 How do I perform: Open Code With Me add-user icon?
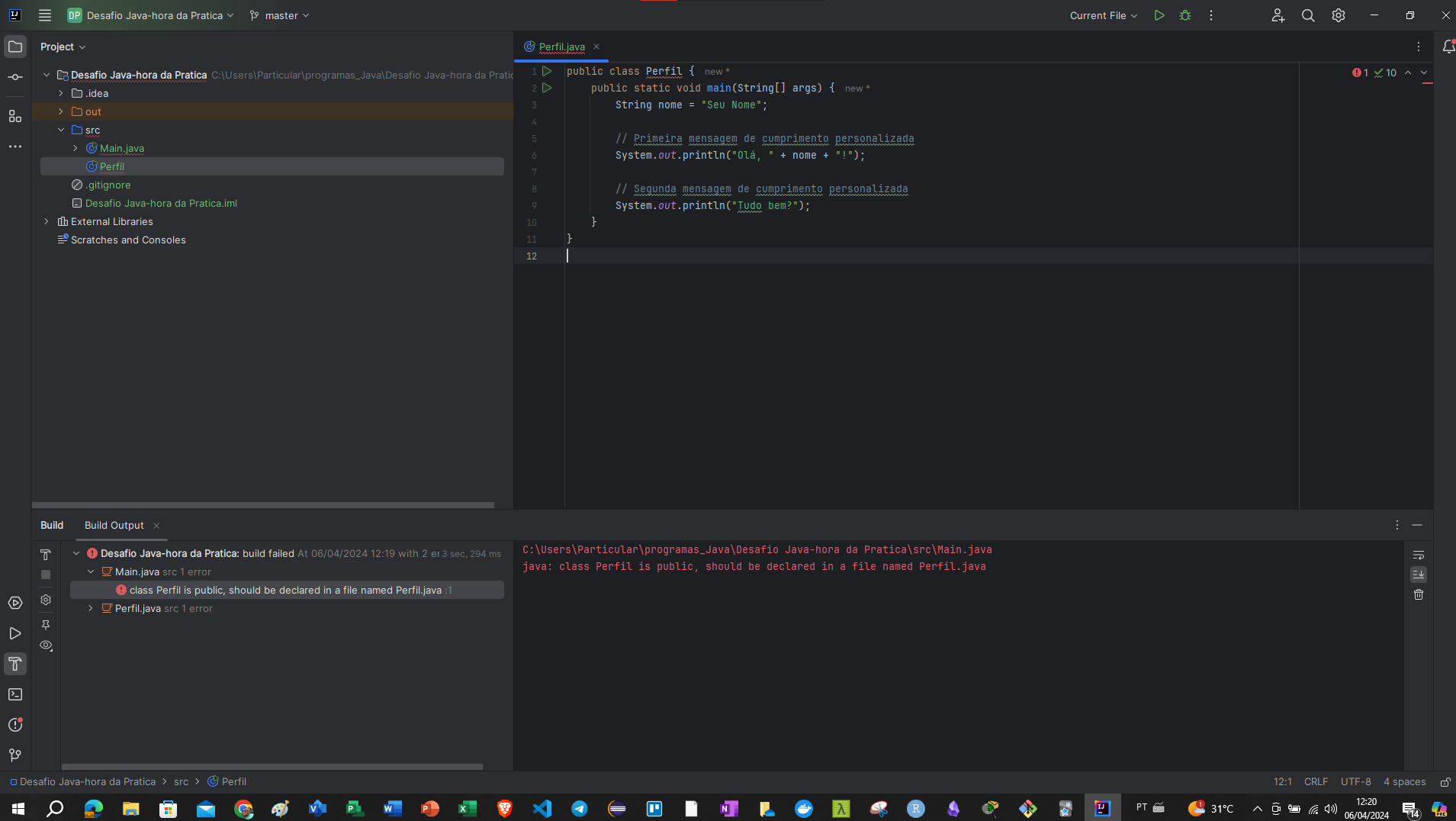click(1278, 15)
